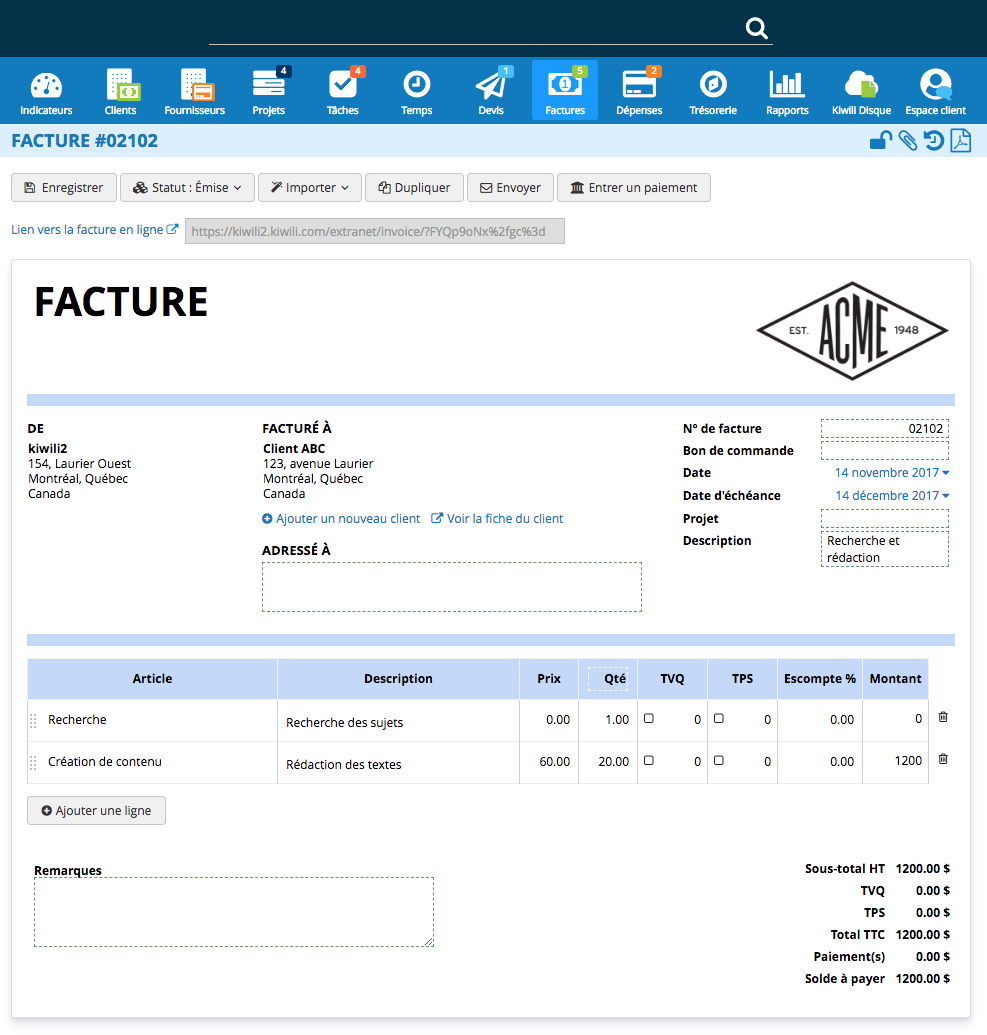
Task: Switch to the Trésorerie section
Action: [713, 91]
